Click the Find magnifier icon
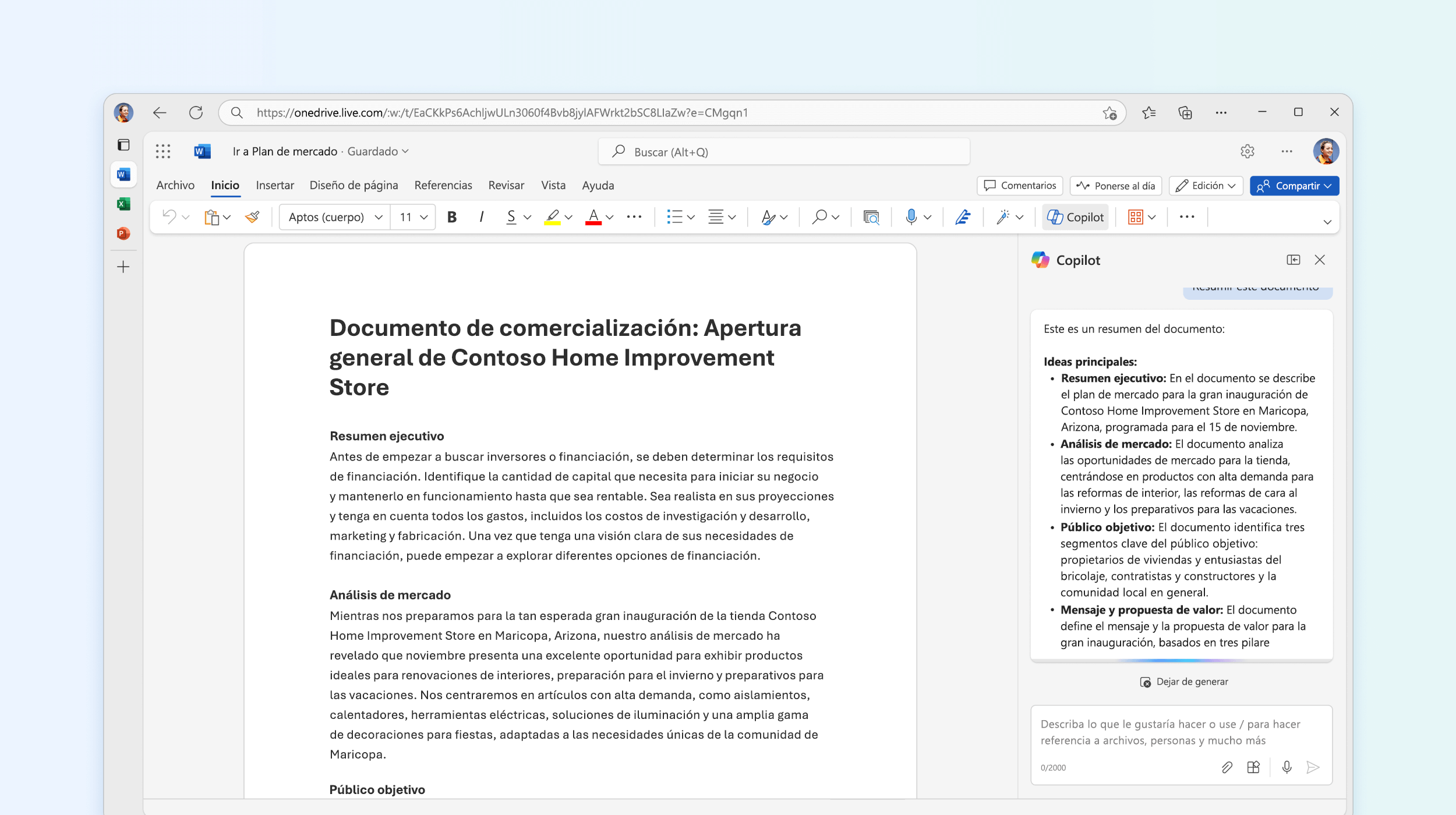1456x815 pixels. pyautogui.click(x=819, y=217)
